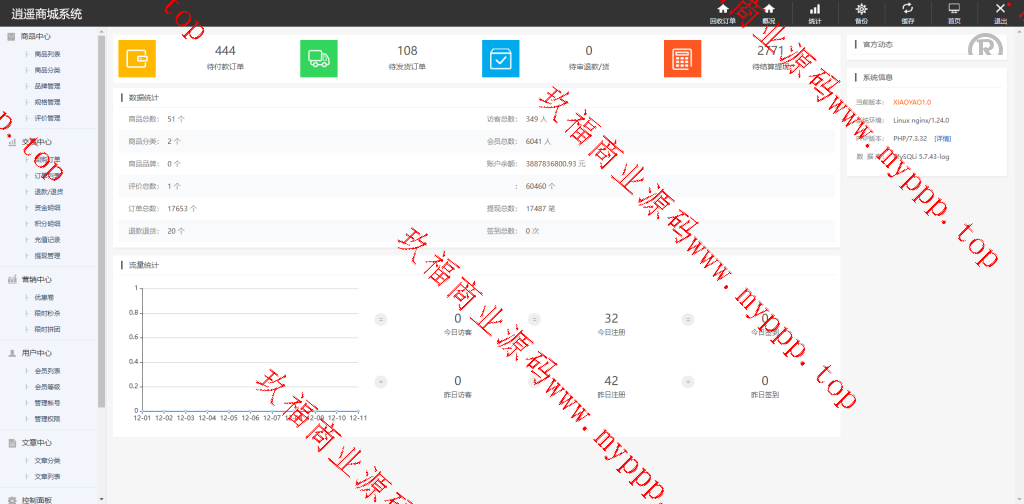Click the 备份 backup gear icon

point(861,10)
